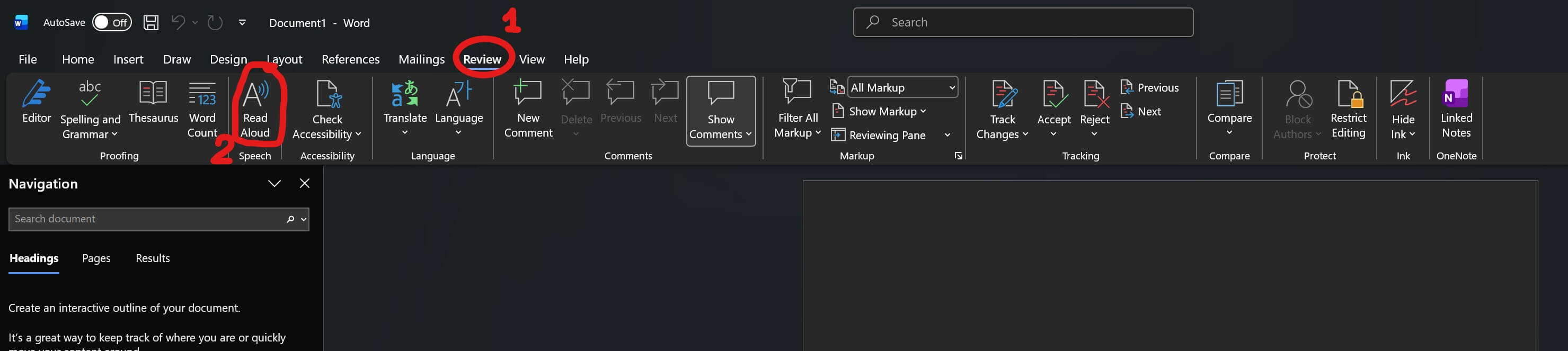Toggle the AutoSave switch
The image size is (1568, 351).
coord(111,23)
